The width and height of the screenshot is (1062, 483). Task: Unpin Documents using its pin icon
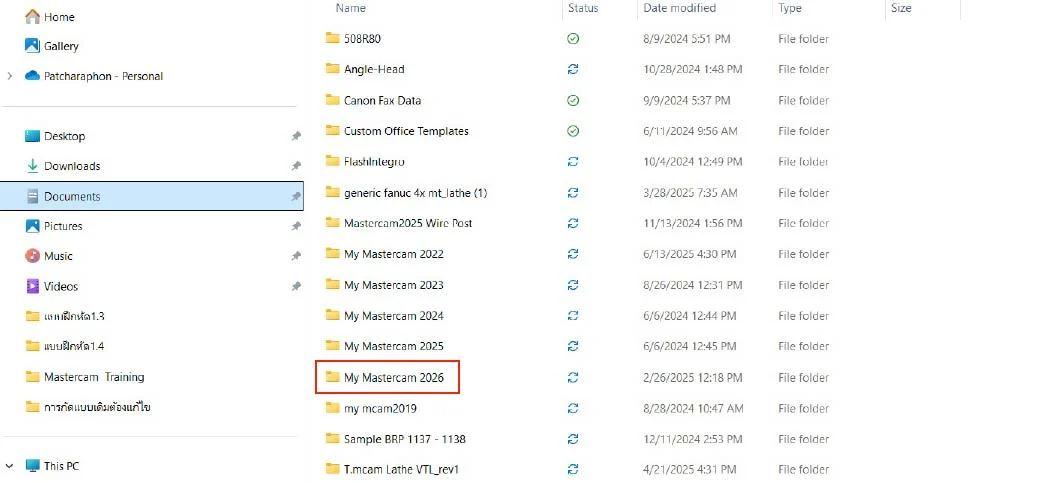tap(296, 196)
